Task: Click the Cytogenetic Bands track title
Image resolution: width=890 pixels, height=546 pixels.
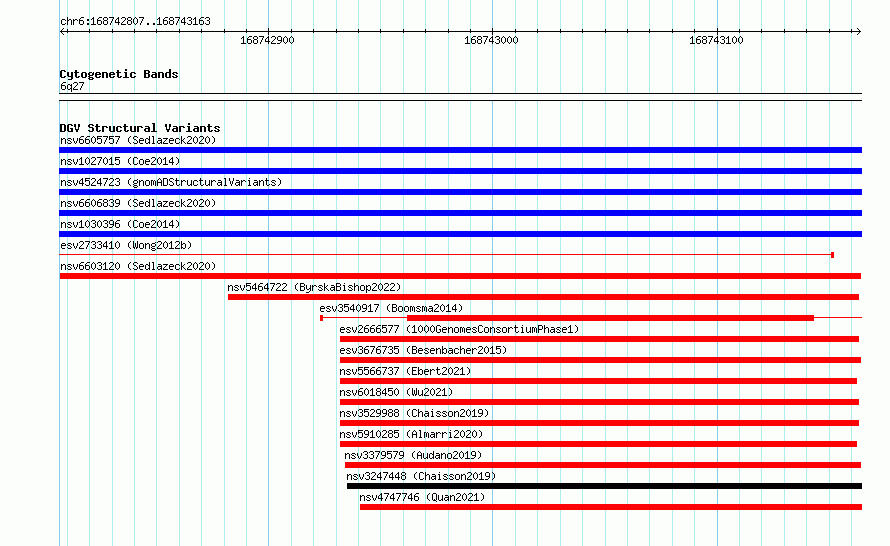Action: [119, 74]
